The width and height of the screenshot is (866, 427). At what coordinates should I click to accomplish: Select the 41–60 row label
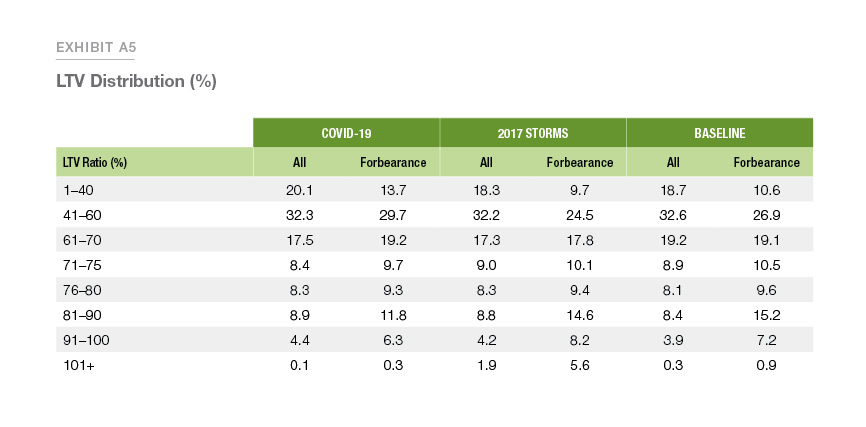coord(82,215)
